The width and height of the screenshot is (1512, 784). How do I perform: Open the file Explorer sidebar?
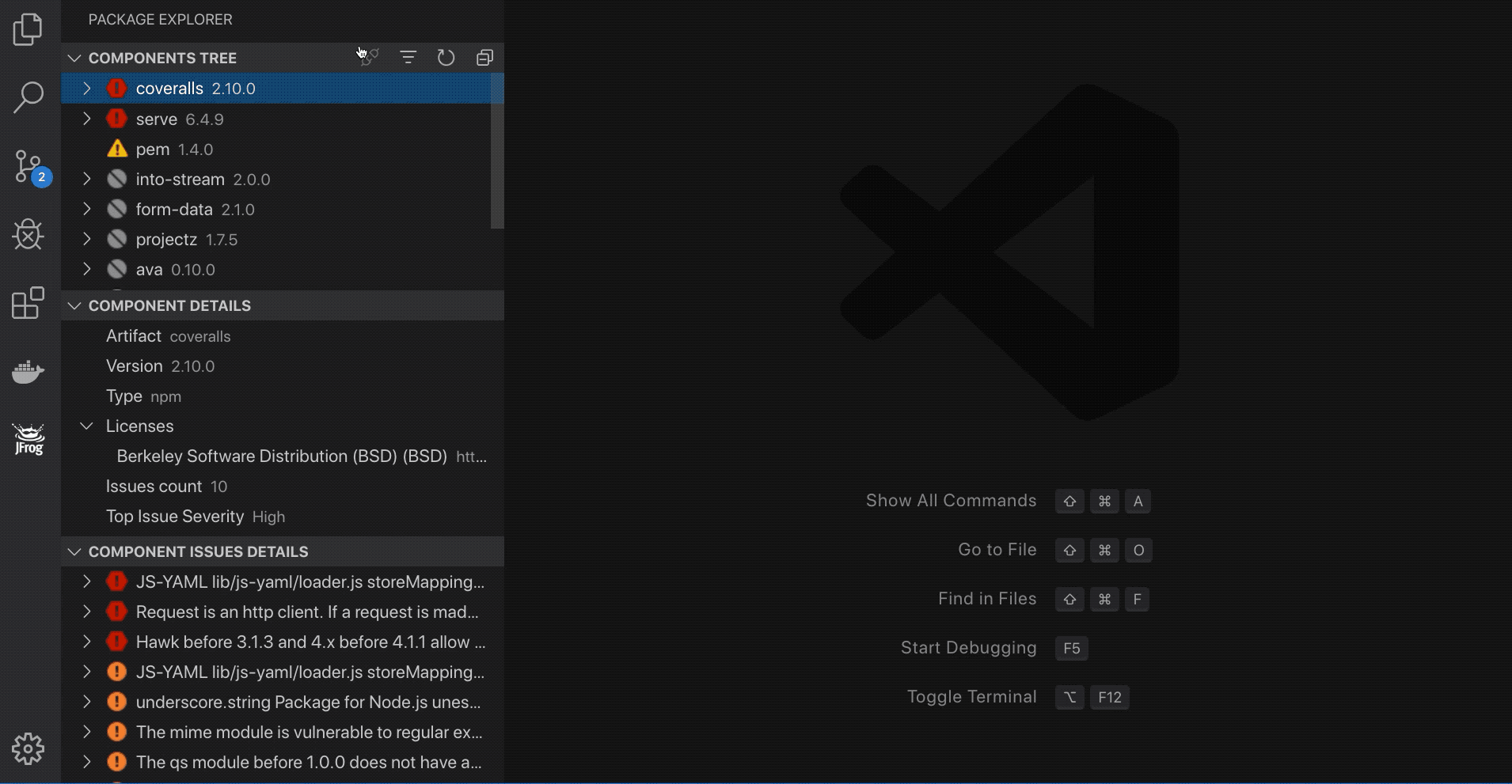coord(28,29)
